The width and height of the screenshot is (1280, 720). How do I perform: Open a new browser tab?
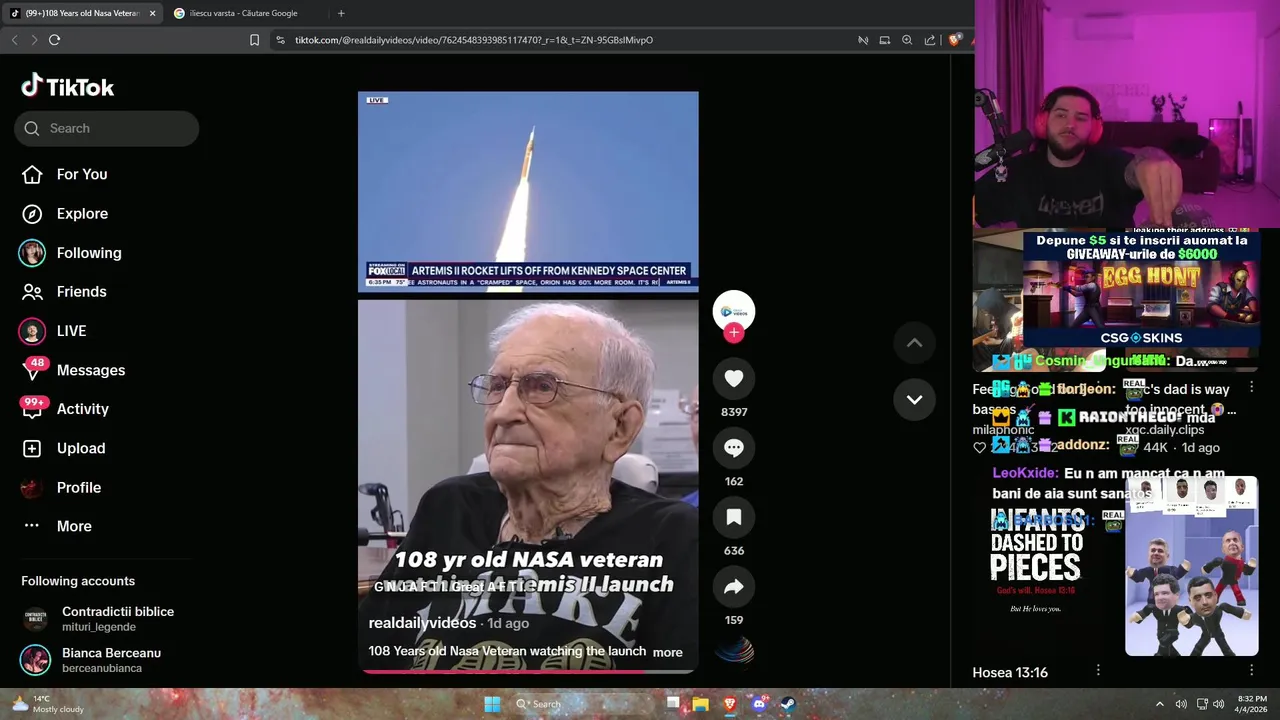click(x=341, y=13)
